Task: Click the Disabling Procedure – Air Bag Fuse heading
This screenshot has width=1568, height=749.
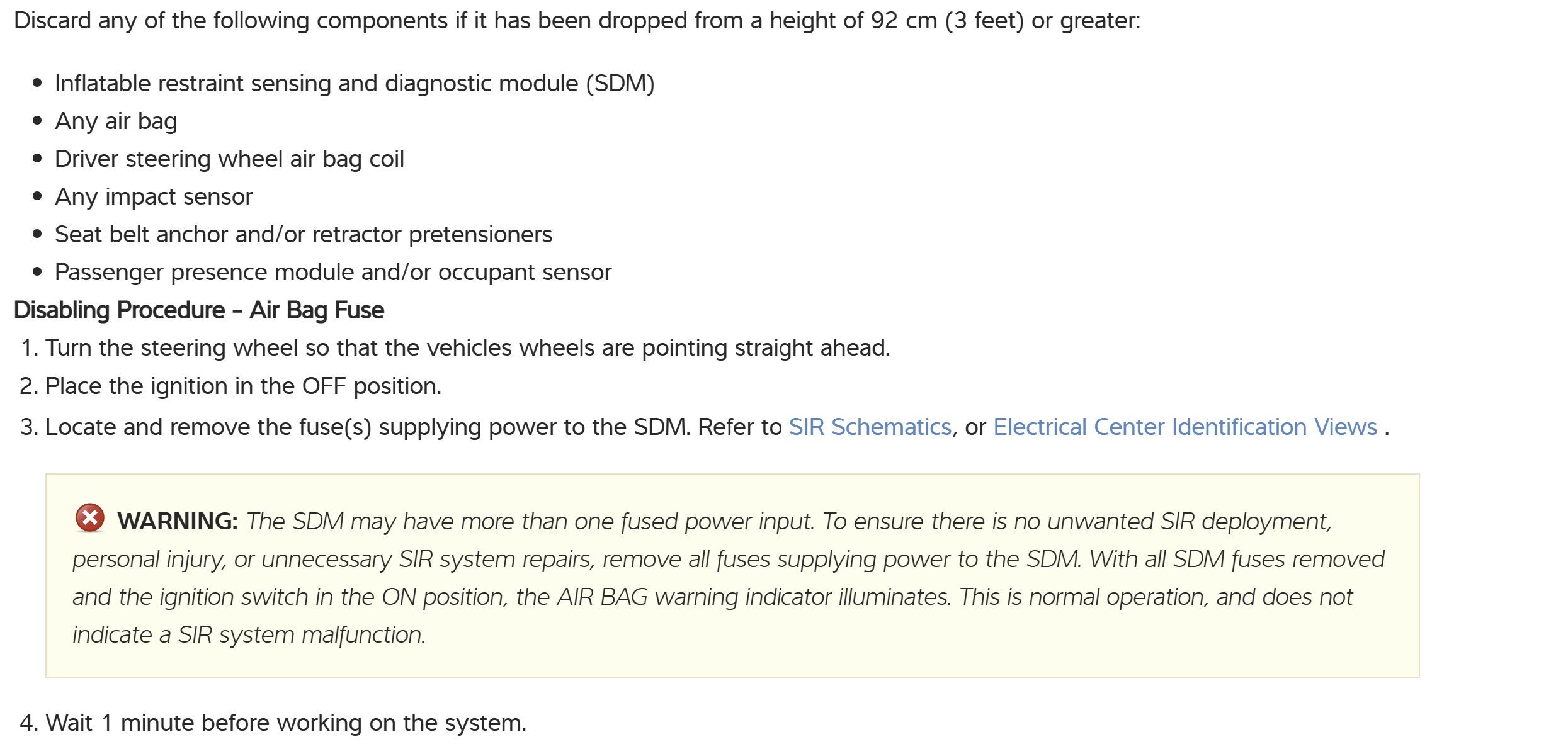Action: coord(199,310)
